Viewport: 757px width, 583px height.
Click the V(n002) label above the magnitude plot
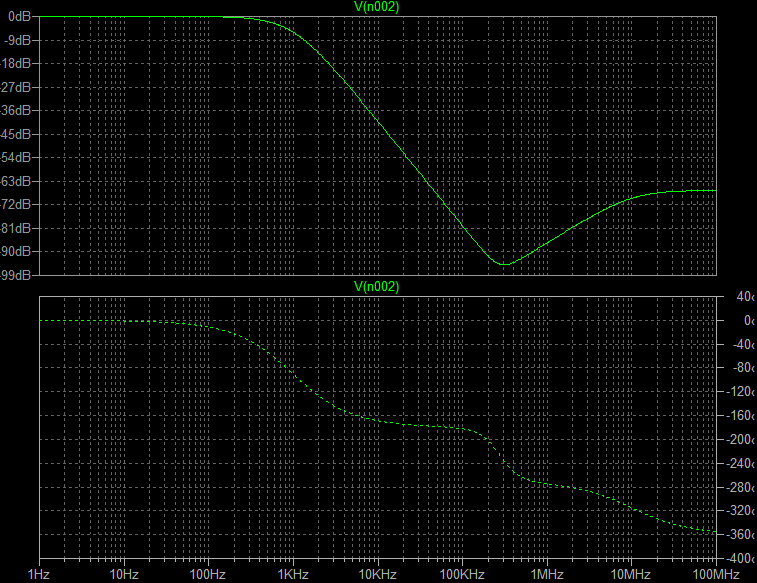[377, 7]
